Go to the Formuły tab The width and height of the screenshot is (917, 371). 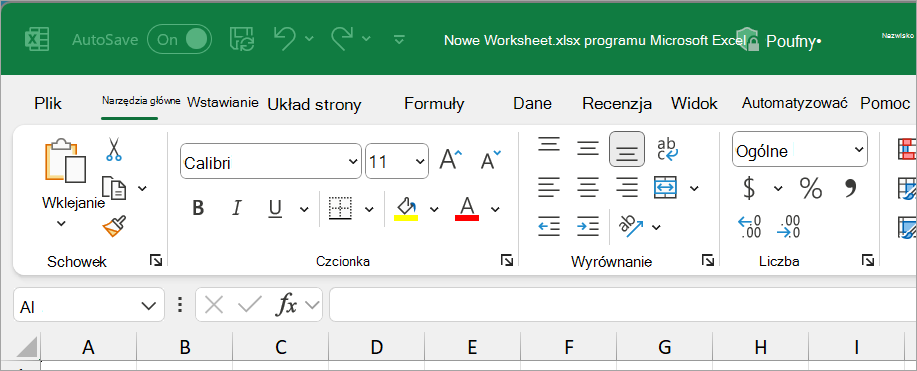coord(435,104)
